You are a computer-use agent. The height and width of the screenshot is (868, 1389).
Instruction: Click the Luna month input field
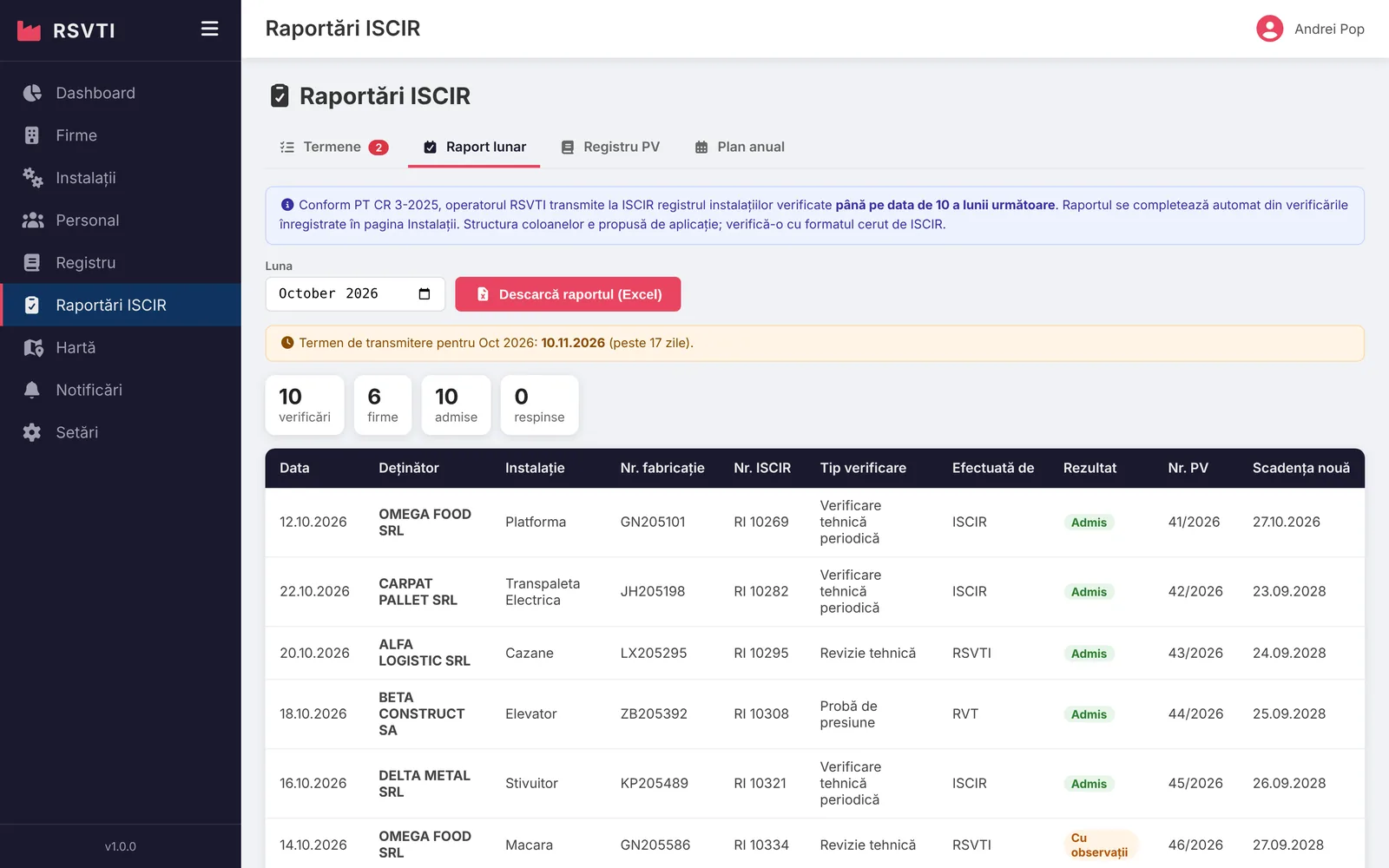[355, 294]
